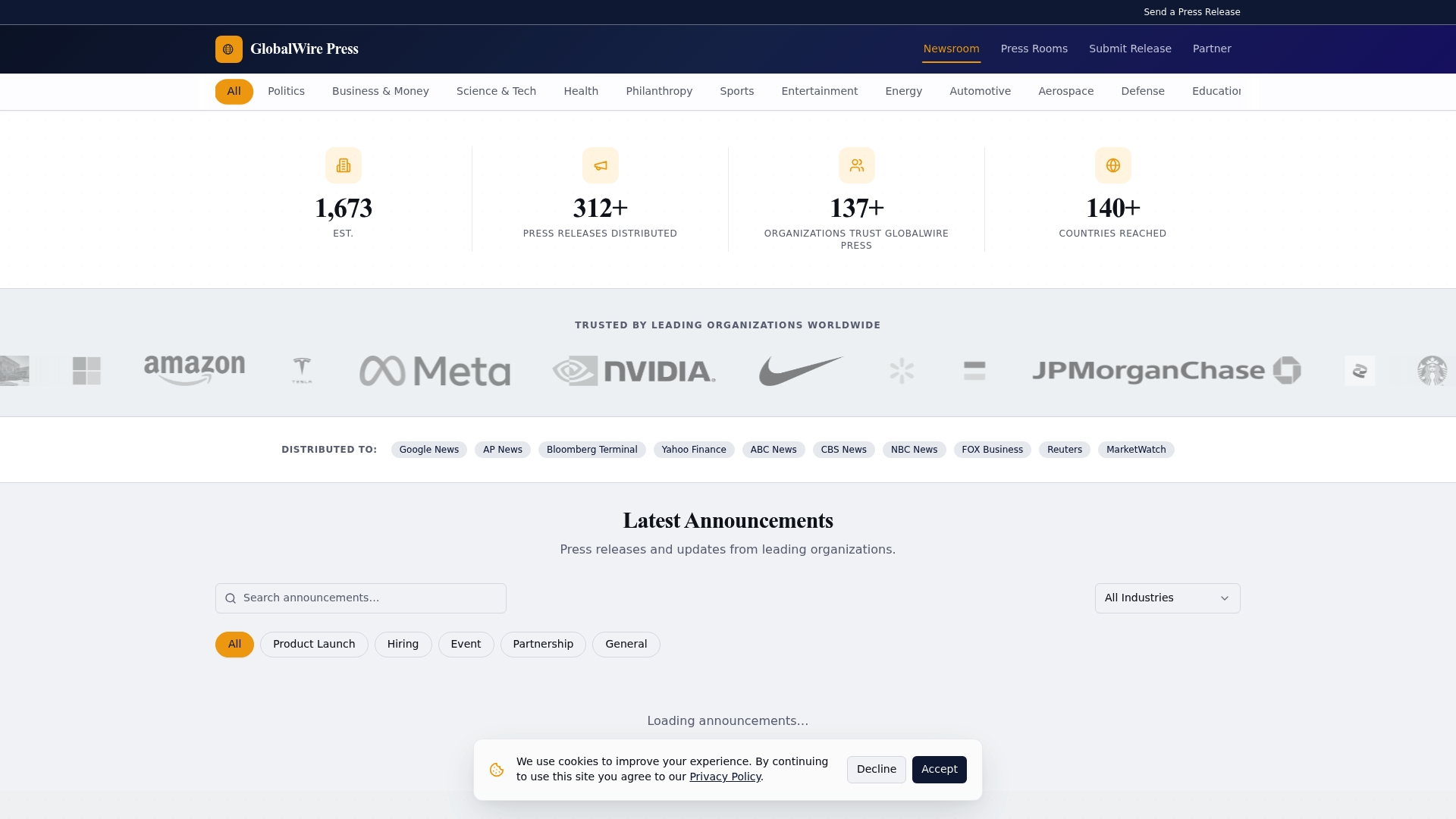Screen dimensions: 1456x819
Task: Click the FOX Business tag
Action: pyautogui.click(x=992, y=450)
